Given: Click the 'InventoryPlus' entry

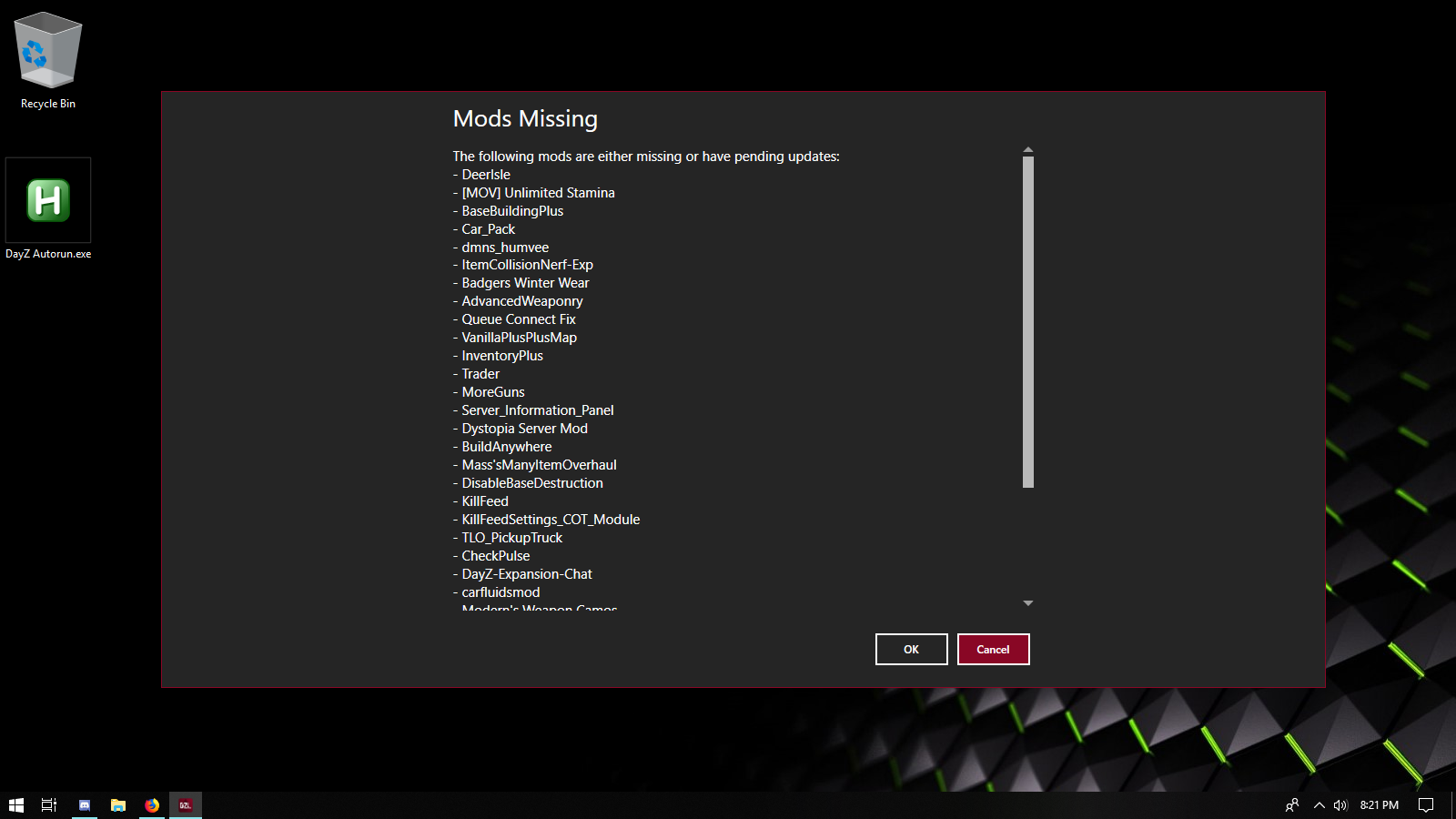Looking at the screenshot, I should tap(502, 356).
